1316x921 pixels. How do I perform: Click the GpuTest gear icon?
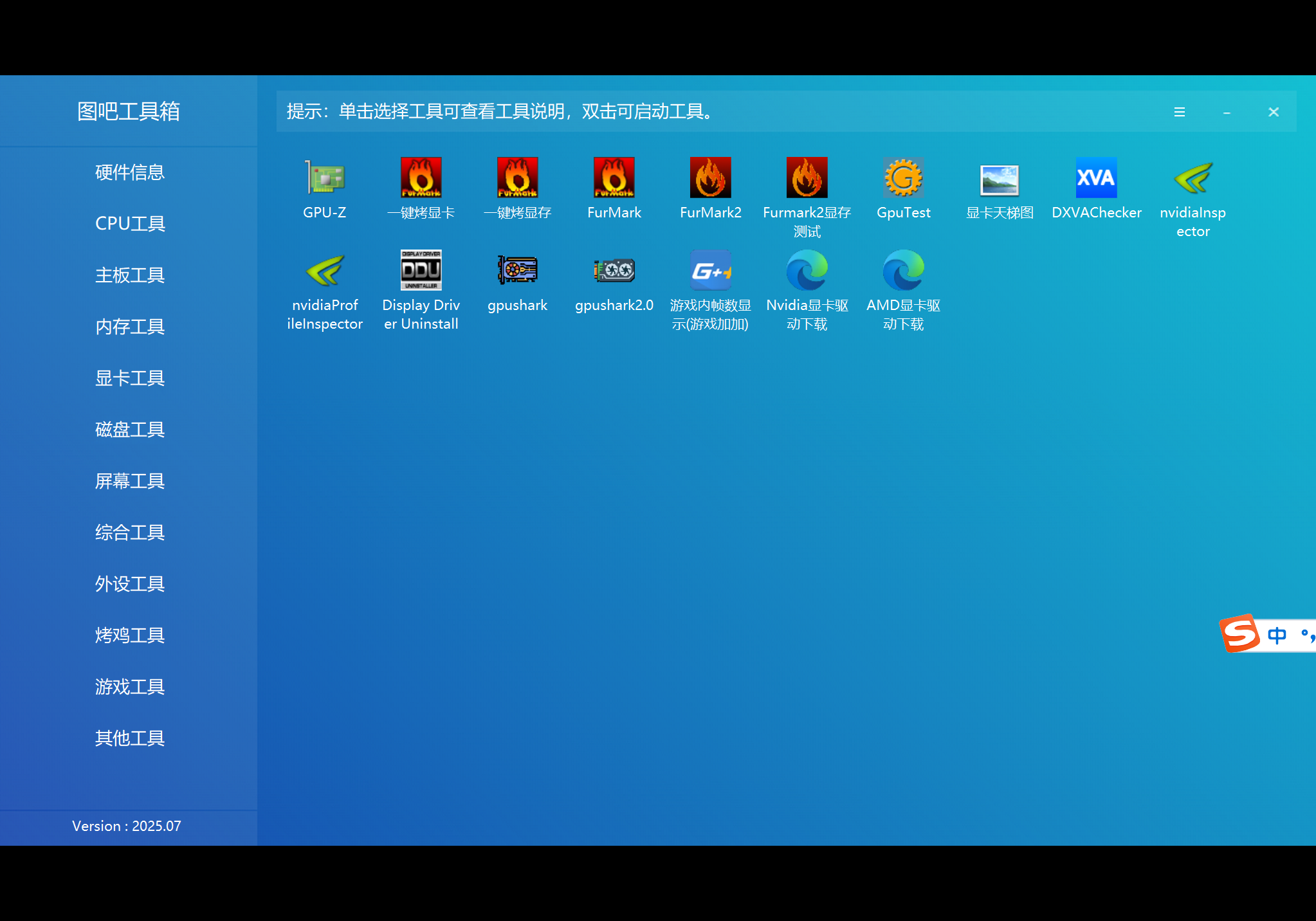(x=904, y=178)
